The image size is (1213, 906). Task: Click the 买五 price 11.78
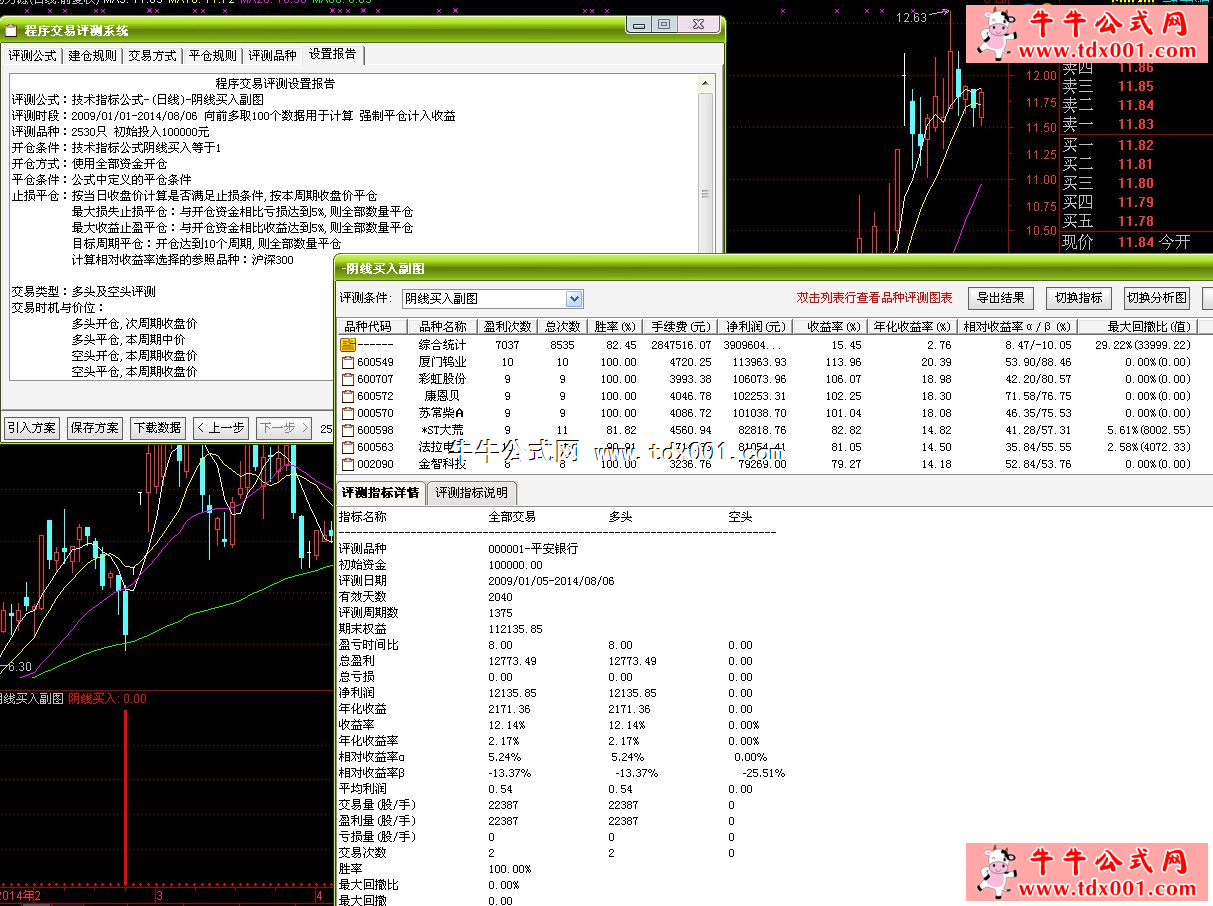click(x=1136, y=221)
